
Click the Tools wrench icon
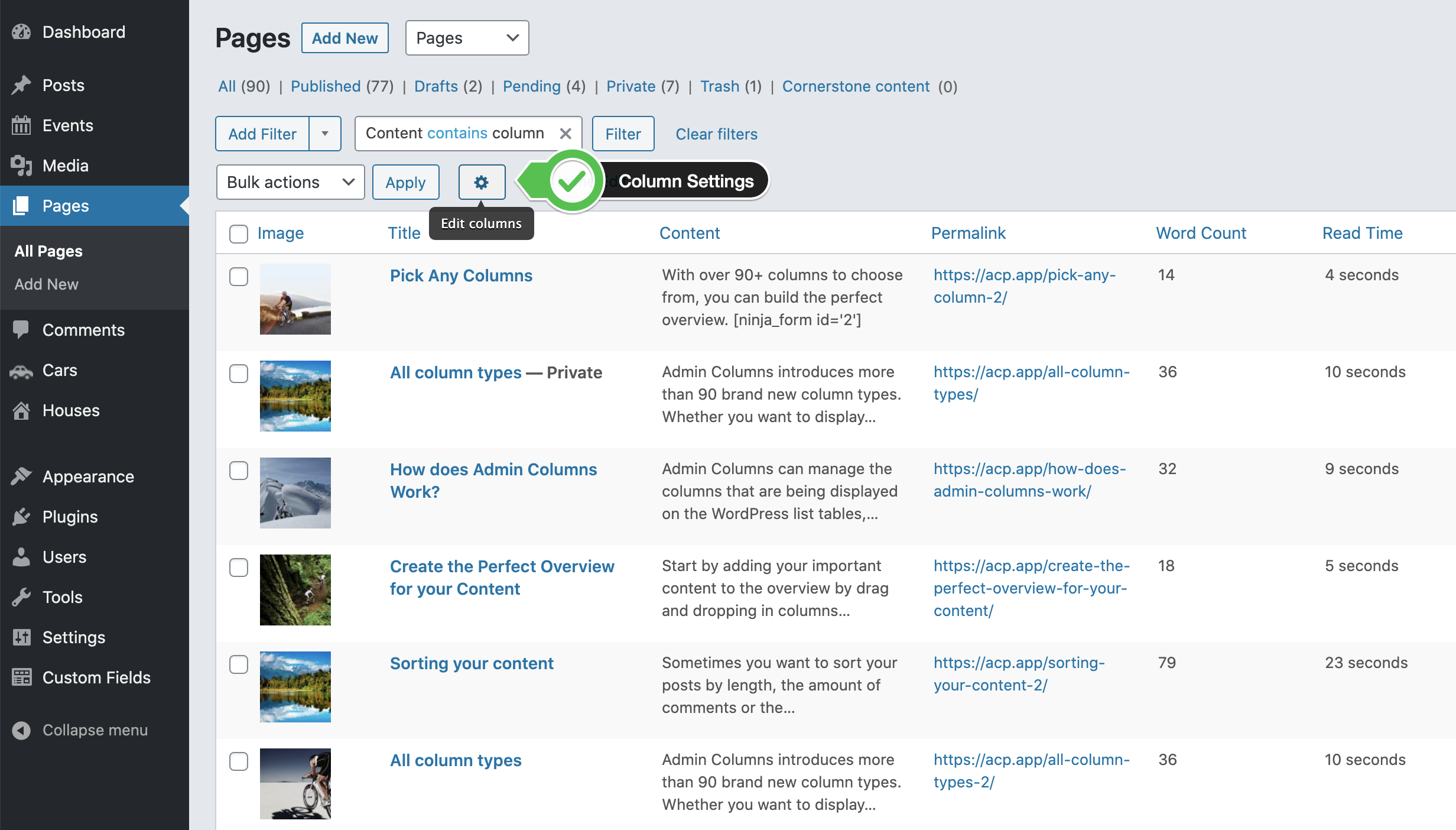21,597
